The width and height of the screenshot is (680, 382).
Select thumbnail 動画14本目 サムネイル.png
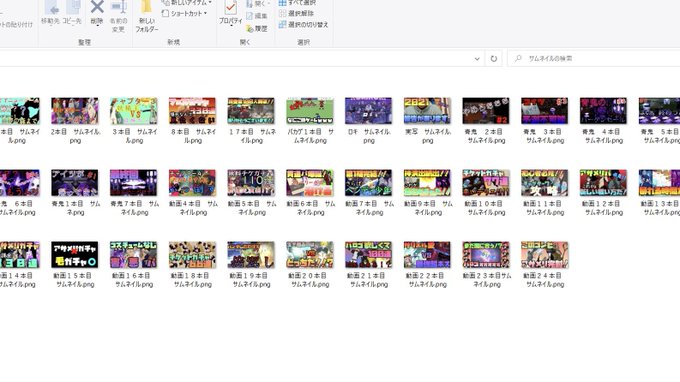click(x=20, y=255)
